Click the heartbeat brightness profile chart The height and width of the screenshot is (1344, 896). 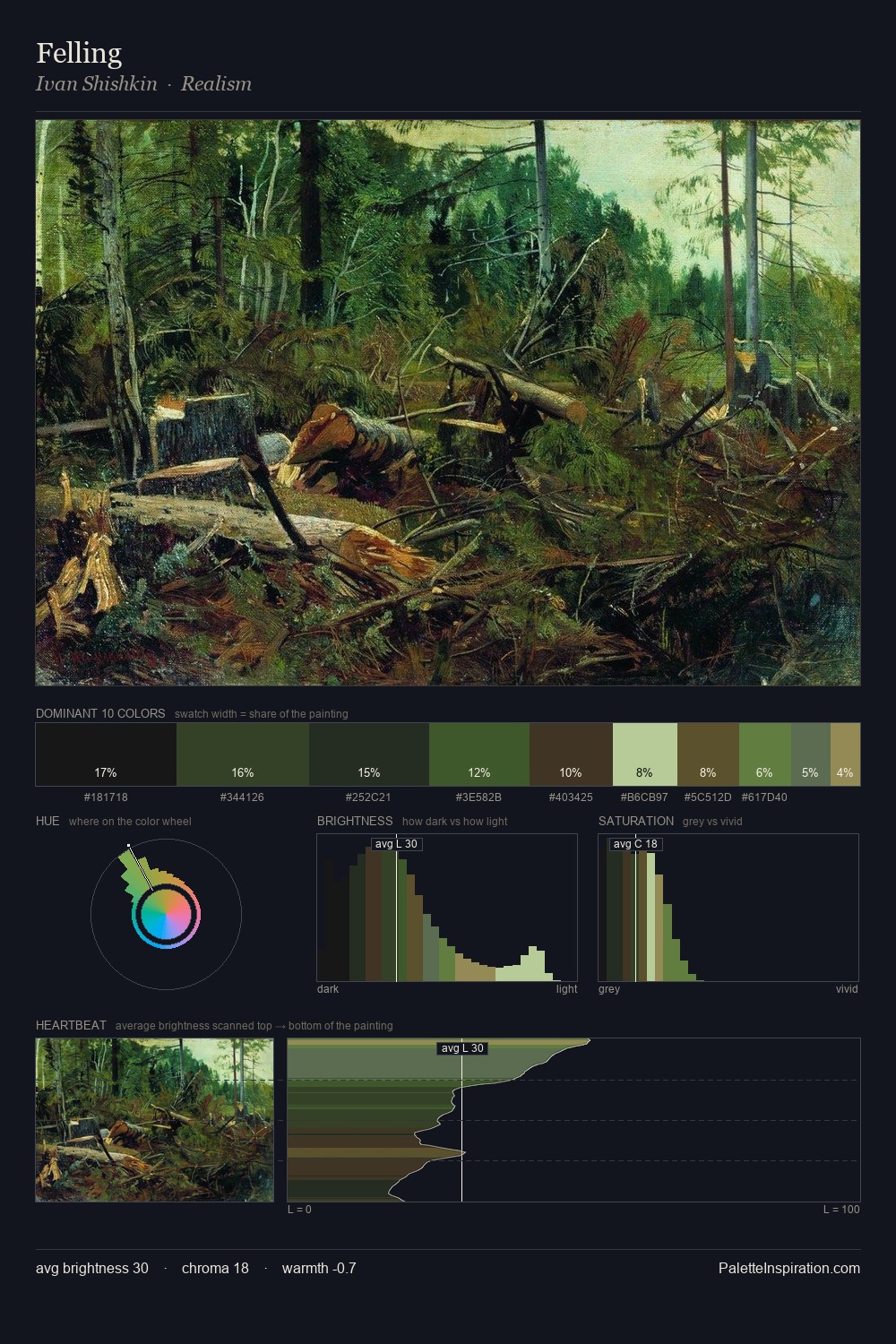point(573,1120)
